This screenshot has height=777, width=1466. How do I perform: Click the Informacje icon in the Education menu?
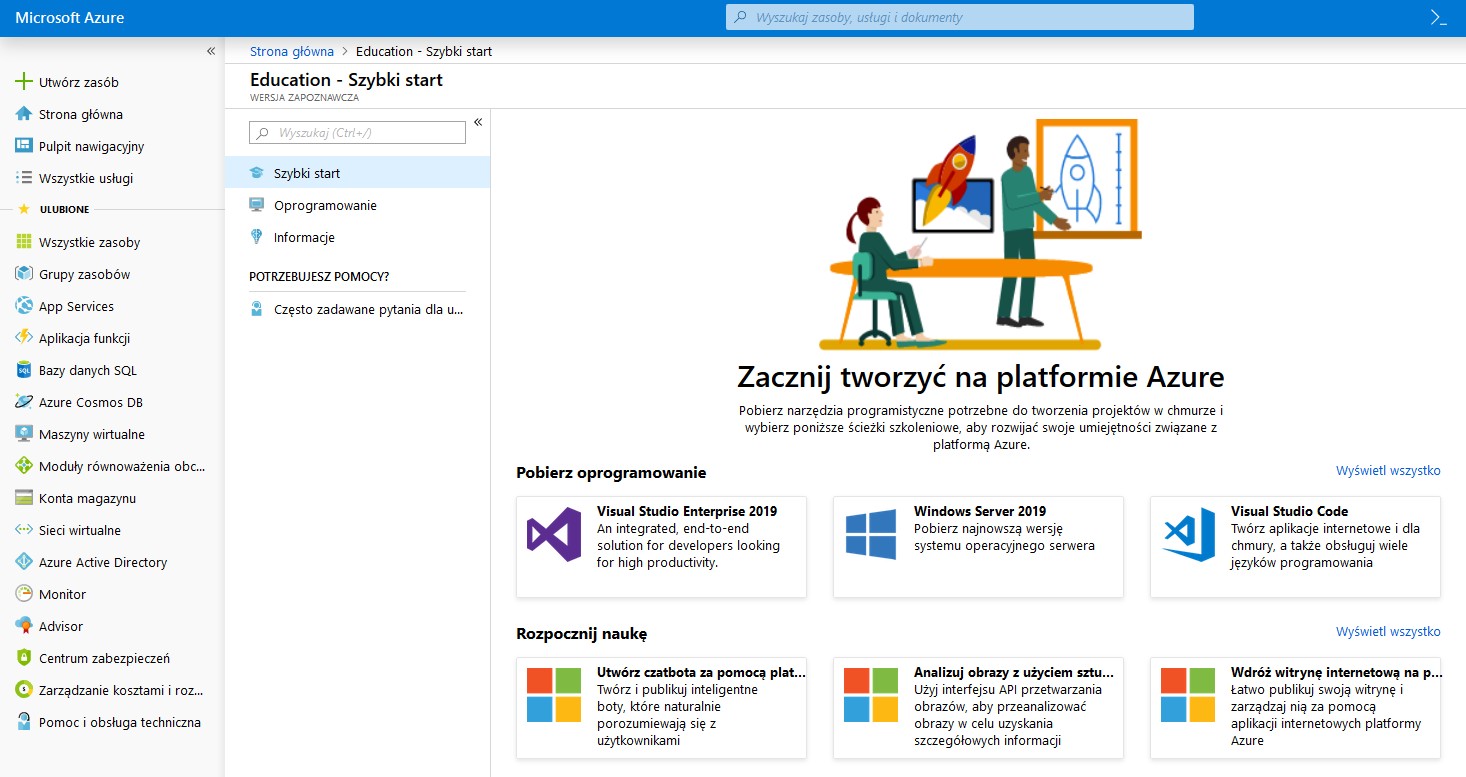point(257,237)
